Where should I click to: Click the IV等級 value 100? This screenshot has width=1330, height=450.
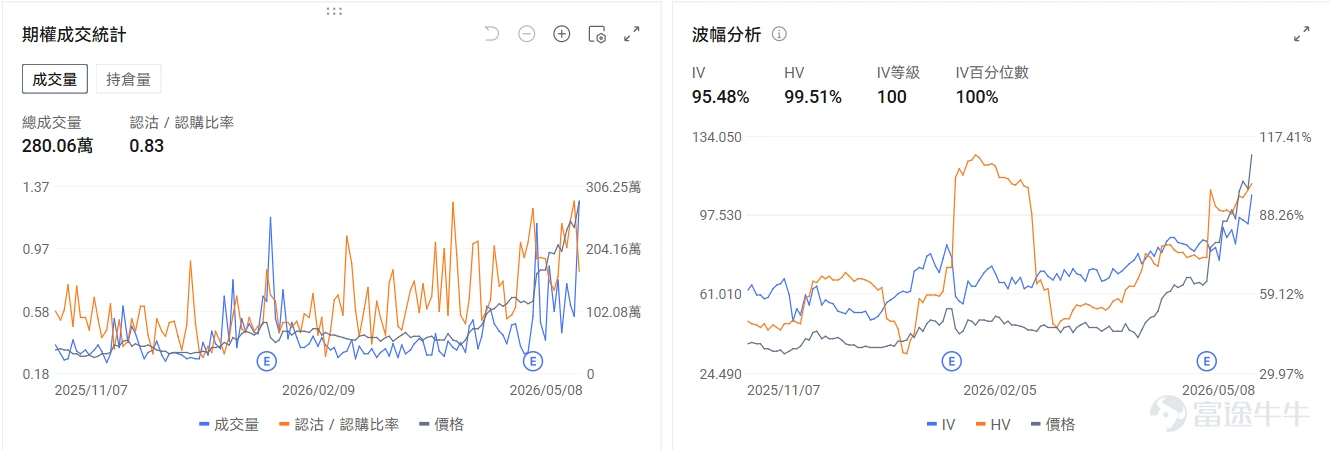[891, 97]
